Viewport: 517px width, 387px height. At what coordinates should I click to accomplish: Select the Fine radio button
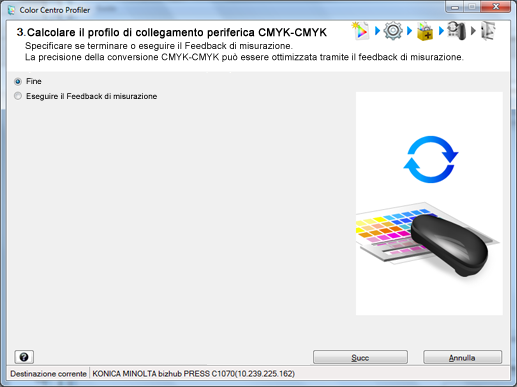(18, 81)
